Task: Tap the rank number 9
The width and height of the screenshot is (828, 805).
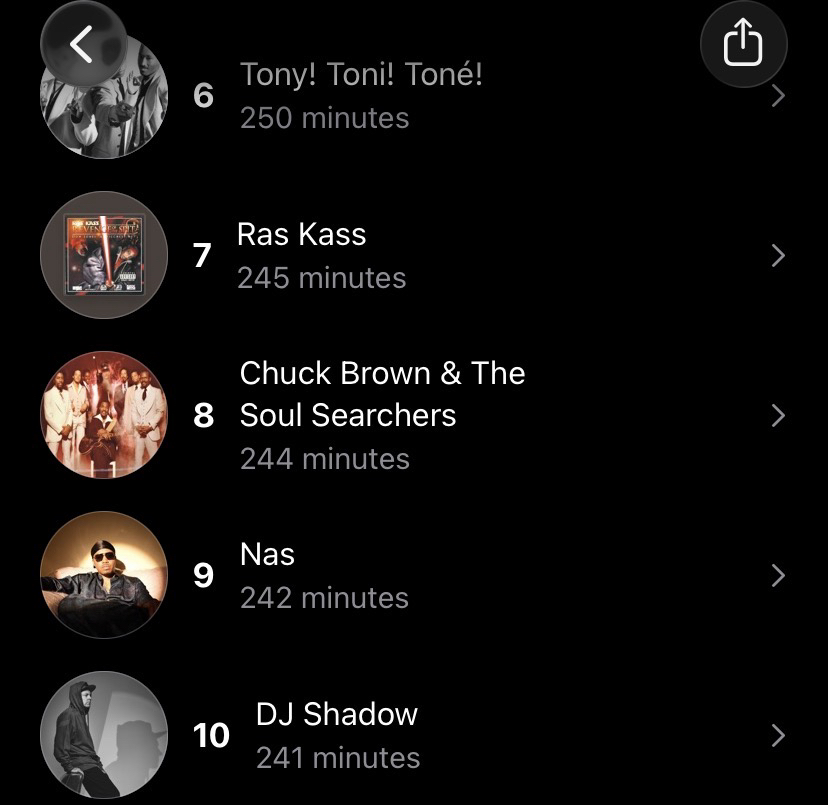Action: click(x=203, y=576)
